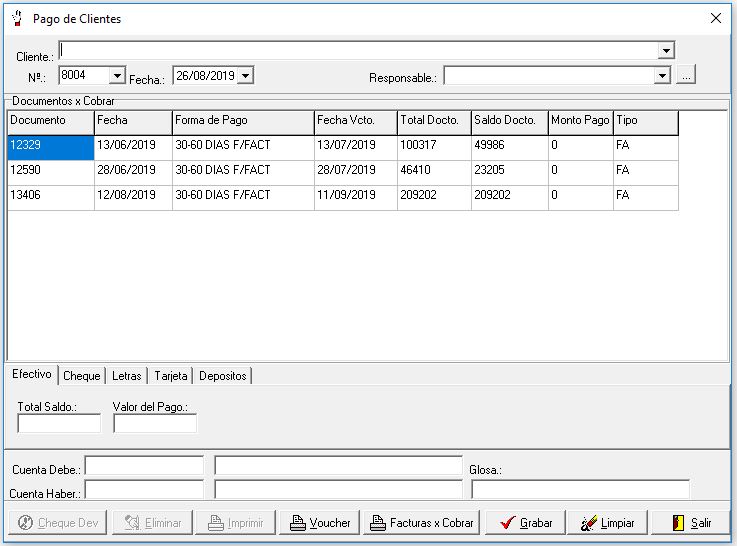Switch to the Cheque tab

pos(82,376)
